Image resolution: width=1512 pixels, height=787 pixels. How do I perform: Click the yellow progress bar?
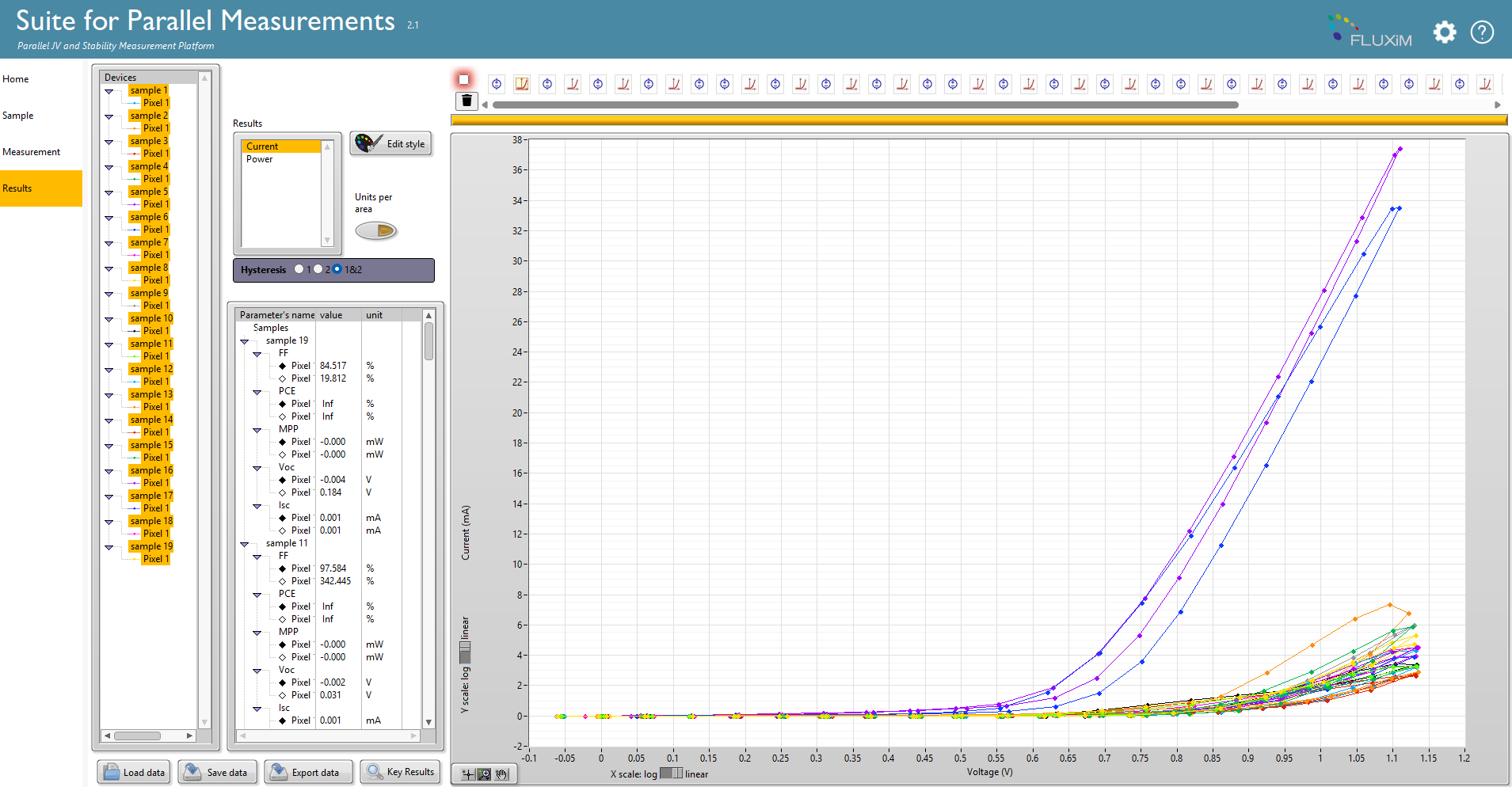pos(979,120)
